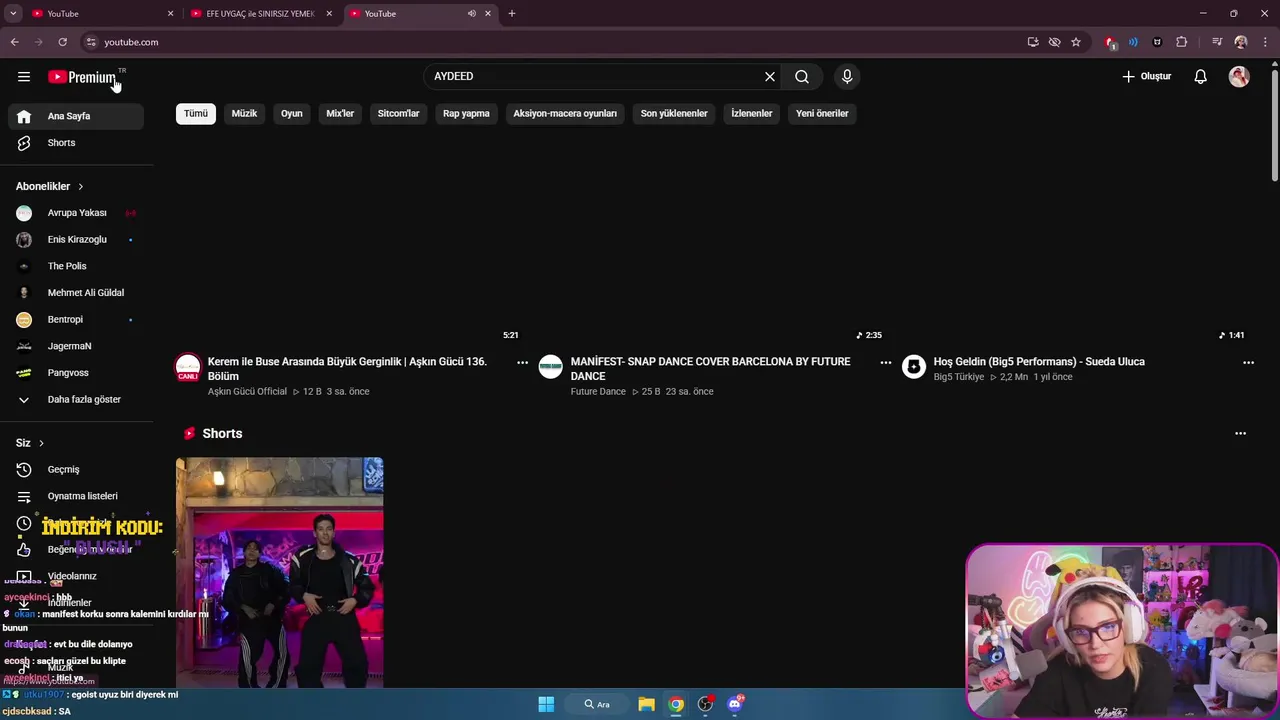This screenshot has height=720, width=1280.
Task: Select the Son yüklenenler chip
Action: tap(674, 114)
